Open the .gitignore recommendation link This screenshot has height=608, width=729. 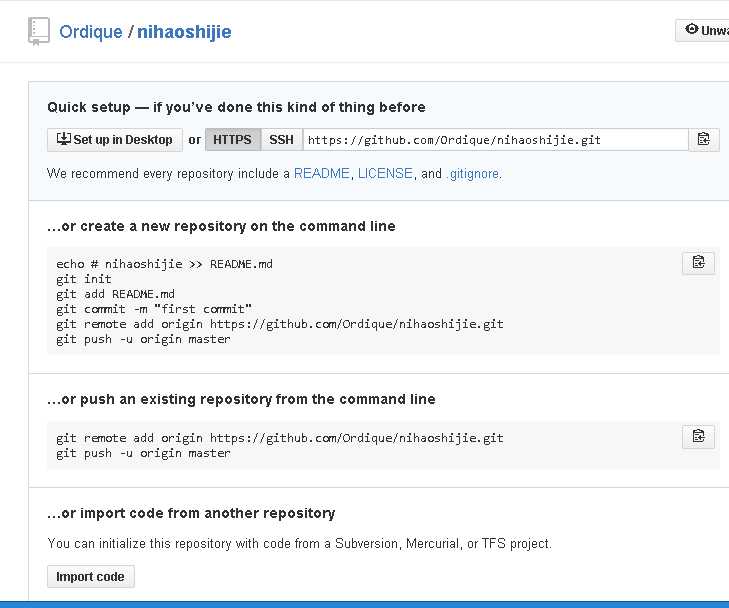tap(473, 174)
